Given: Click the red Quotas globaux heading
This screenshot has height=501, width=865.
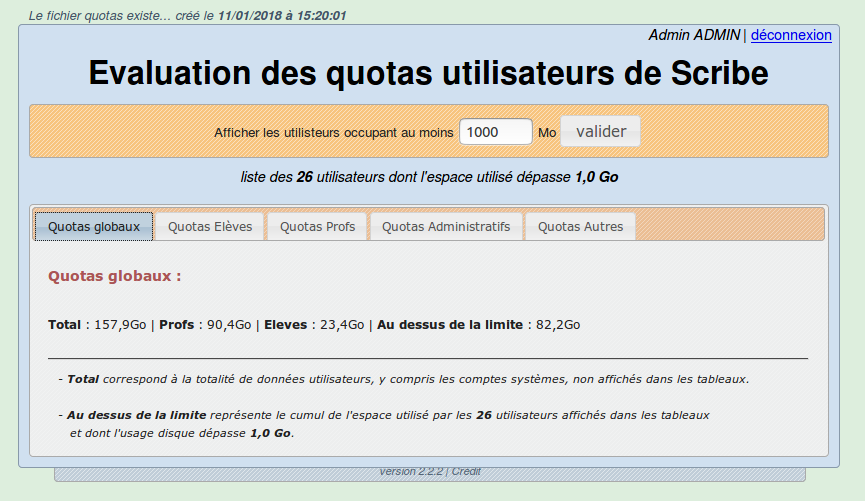Looking at the screenshot, I should (x=115, y=276).
